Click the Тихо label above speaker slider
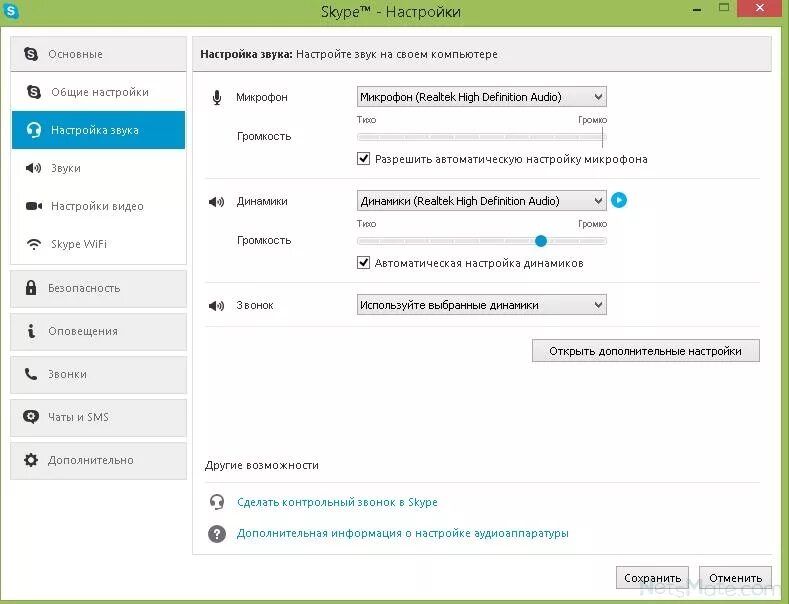 366,223
